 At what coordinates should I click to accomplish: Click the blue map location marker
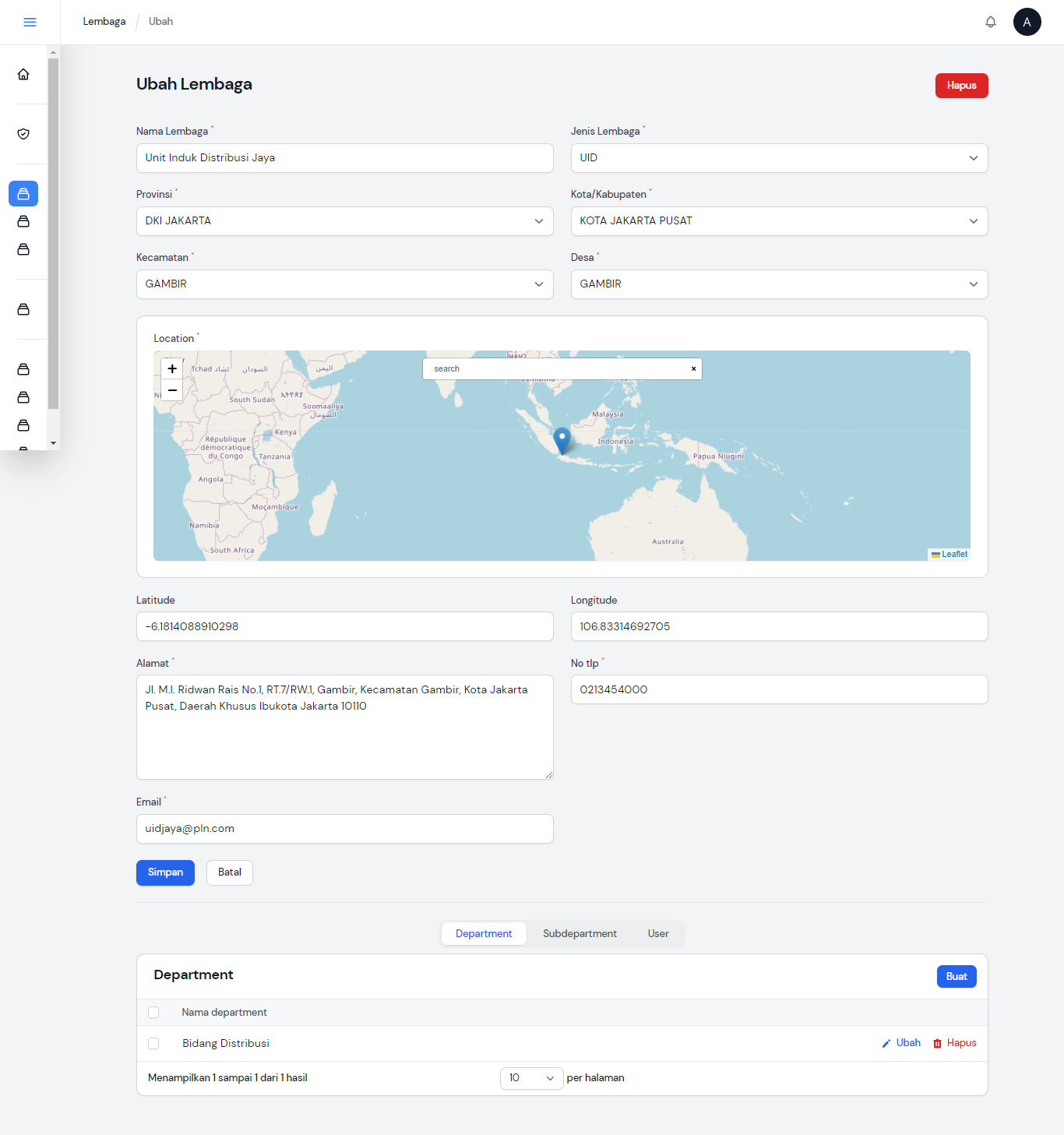[x=562, y=439]
